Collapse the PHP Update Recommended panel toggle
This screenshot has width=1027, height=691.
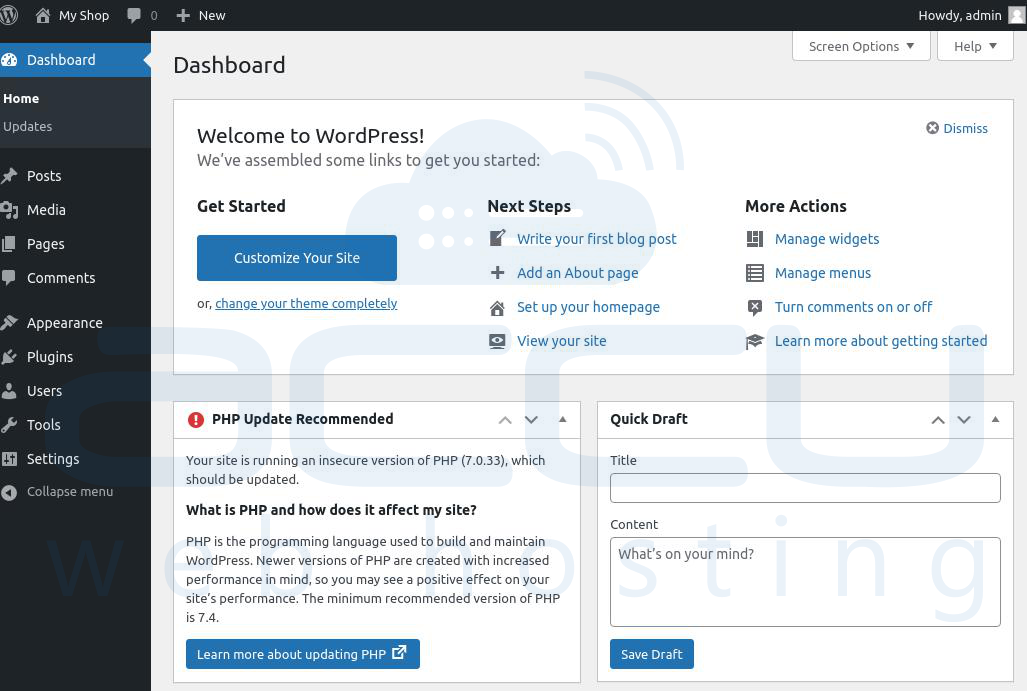click(563, 419)
